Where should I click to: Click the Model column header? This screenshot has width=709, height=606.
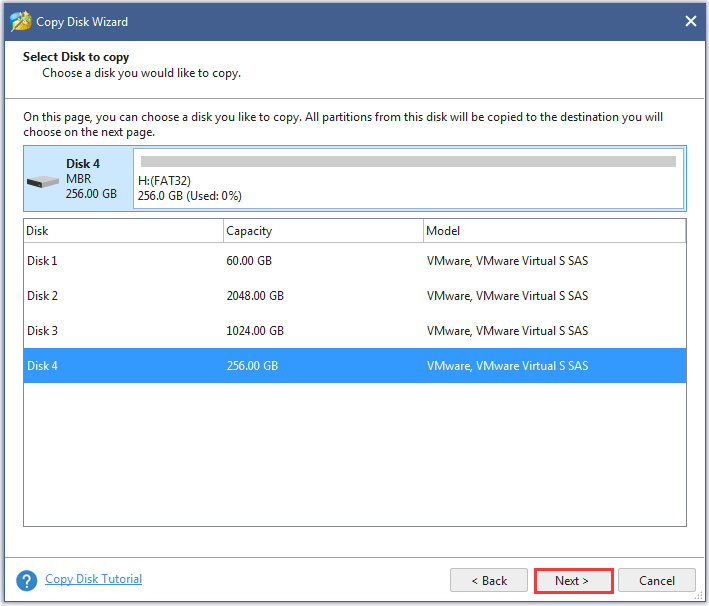pos(554,231)
